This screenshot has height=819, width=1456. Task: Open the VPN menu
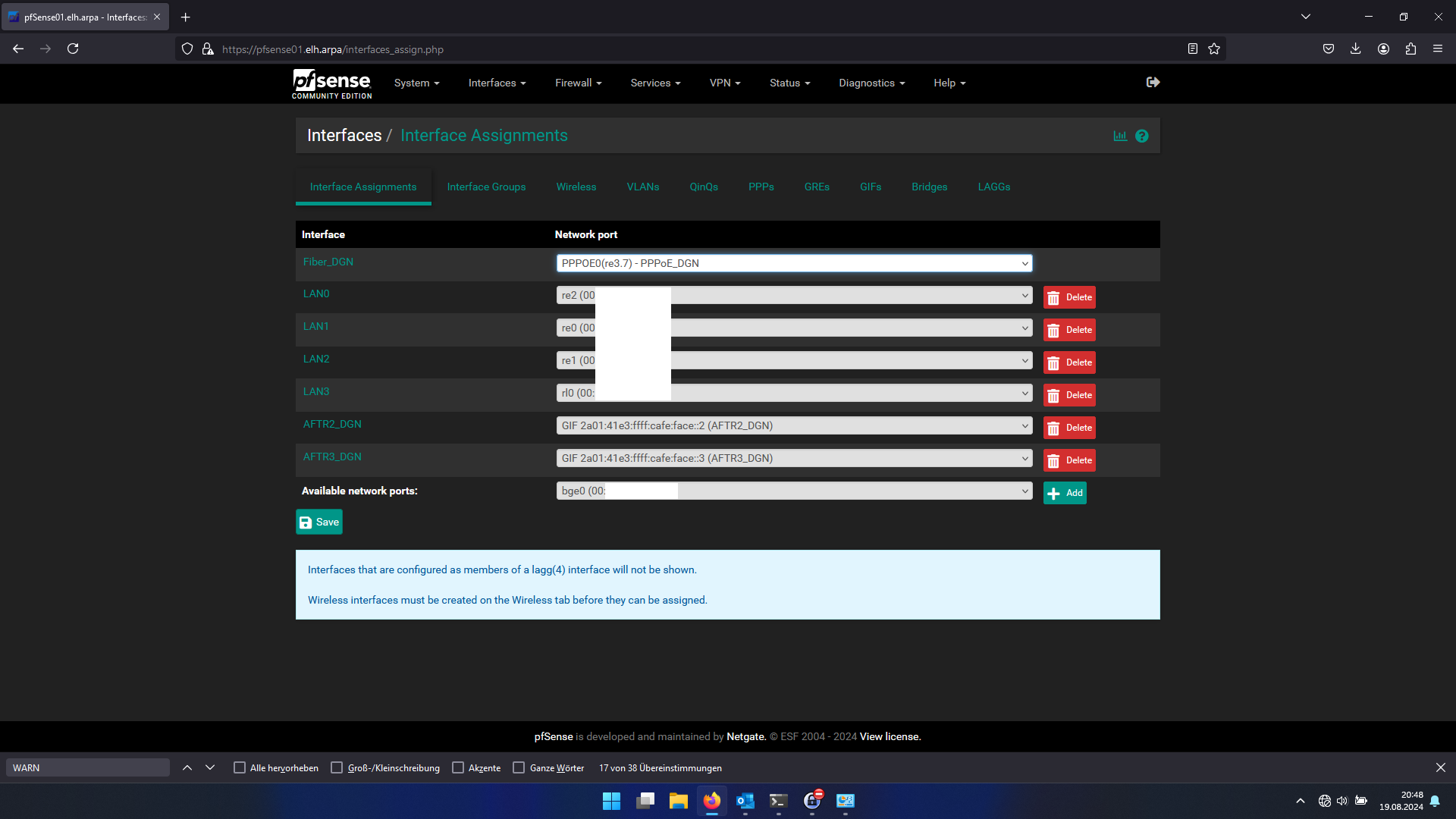click(x=725, y=83)
